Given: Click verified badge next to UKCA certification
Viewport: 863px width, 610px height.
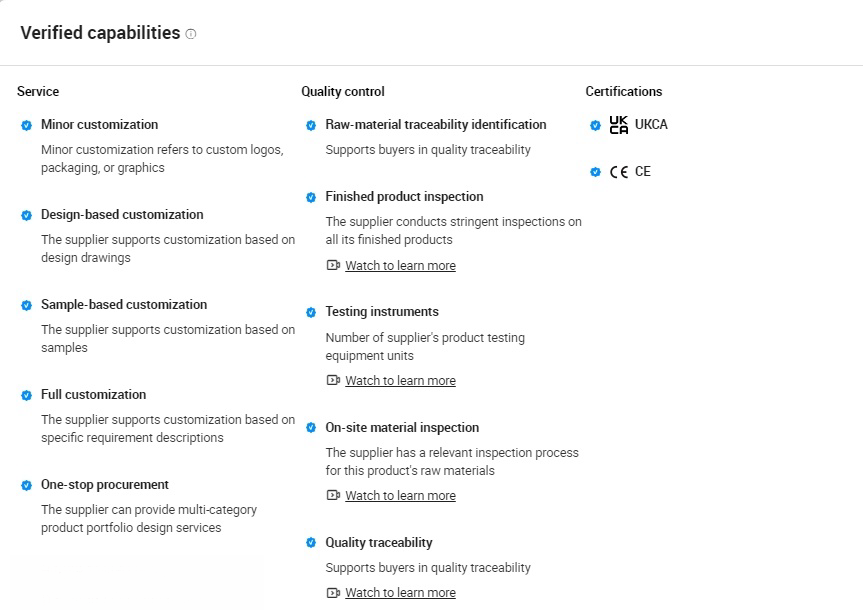Looking at the screenshot, I should [x=596, y=126].
